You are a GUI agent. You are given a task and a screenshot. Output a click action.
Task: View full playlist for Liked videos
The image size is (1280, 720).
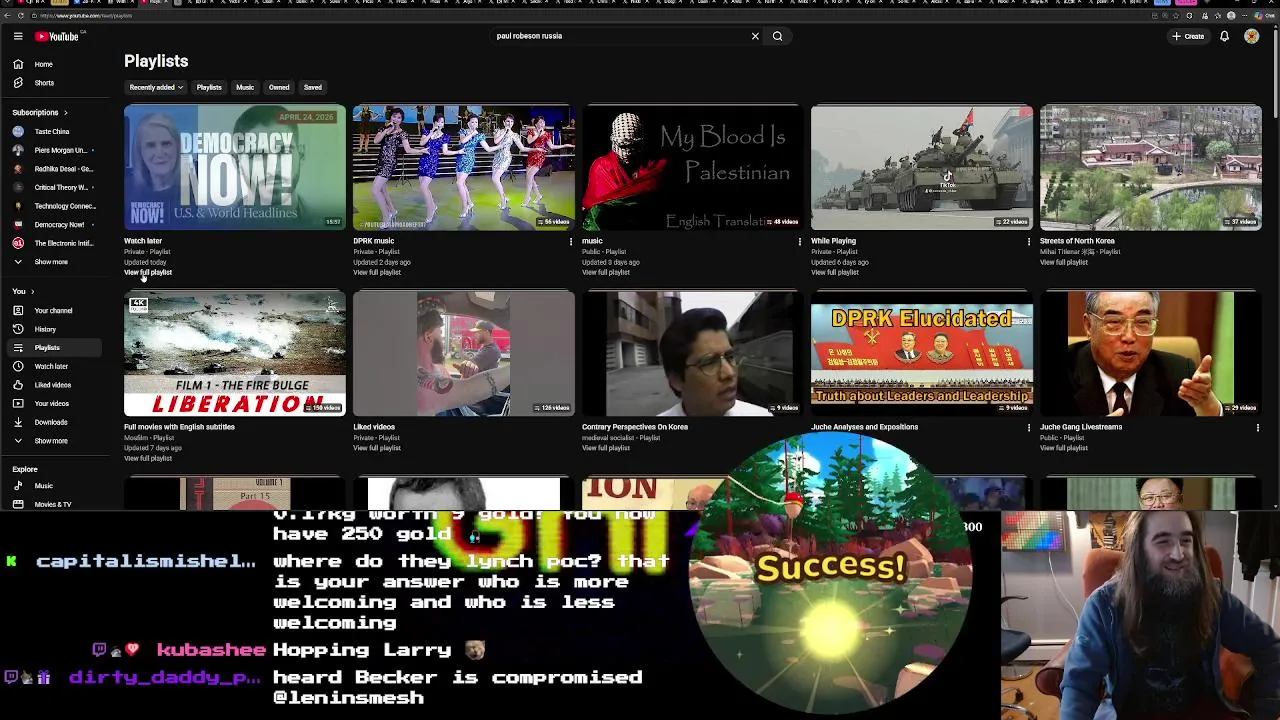[377, 448]
